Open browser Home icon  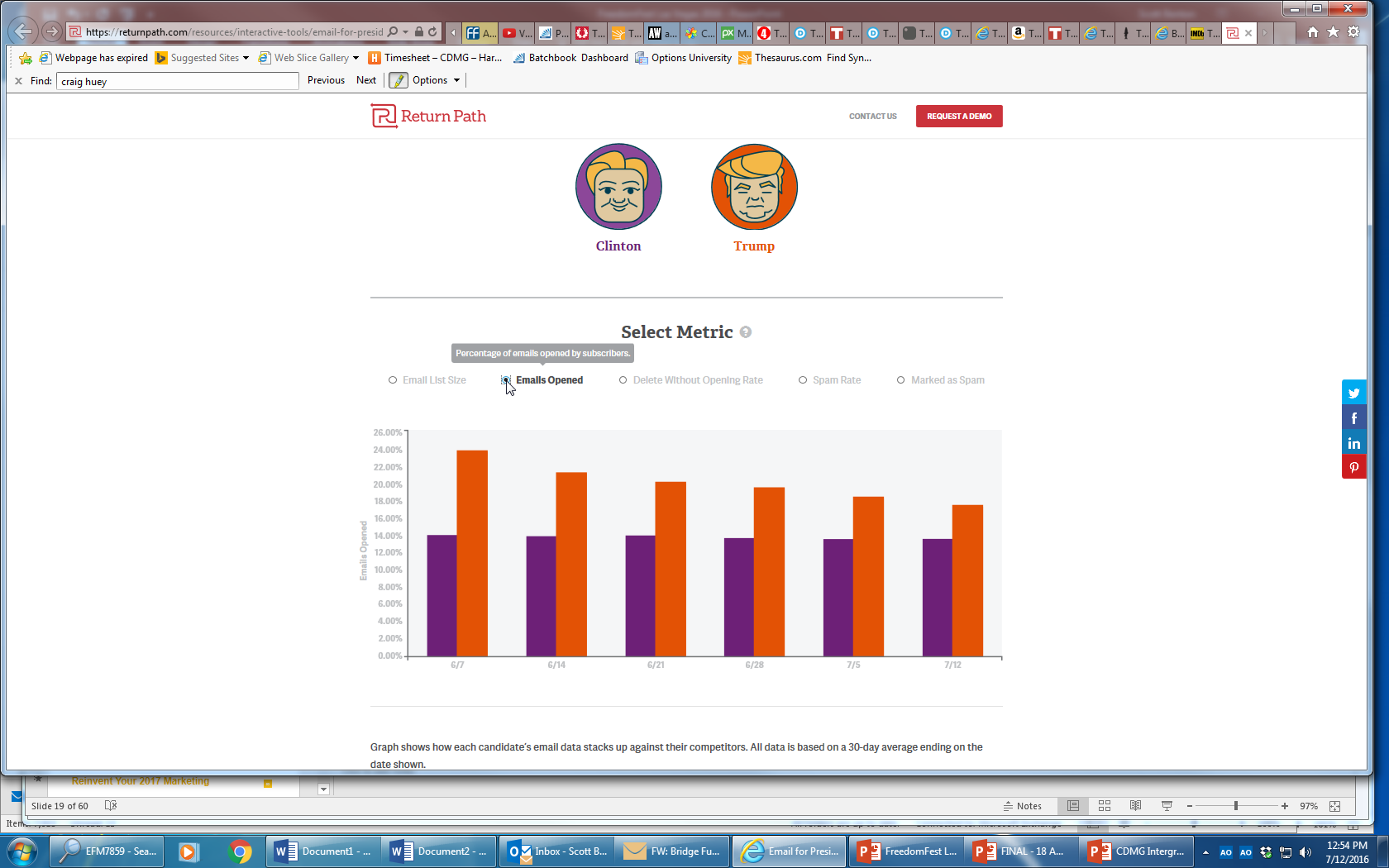point(1313,32)
